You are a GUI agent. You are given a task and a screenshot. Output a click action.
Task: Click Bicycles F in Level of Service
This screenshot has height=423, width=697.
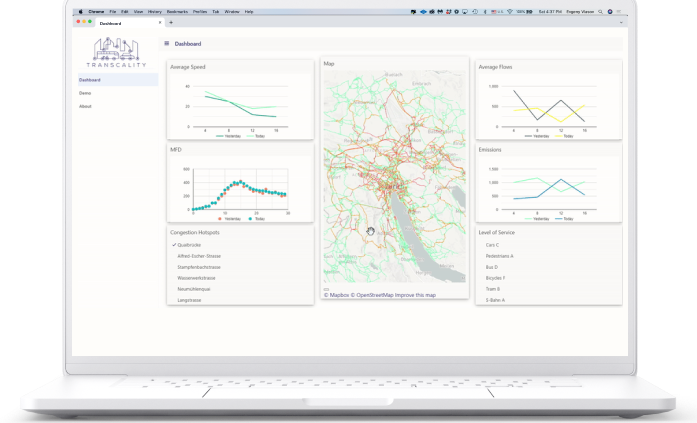pos(495,278)
